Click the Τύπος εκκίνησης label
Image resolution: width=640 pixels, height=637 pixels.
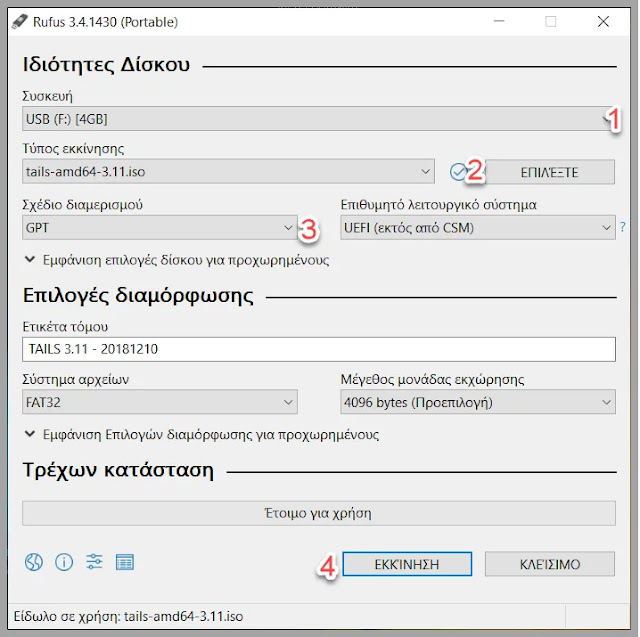[x=73, y=149]
